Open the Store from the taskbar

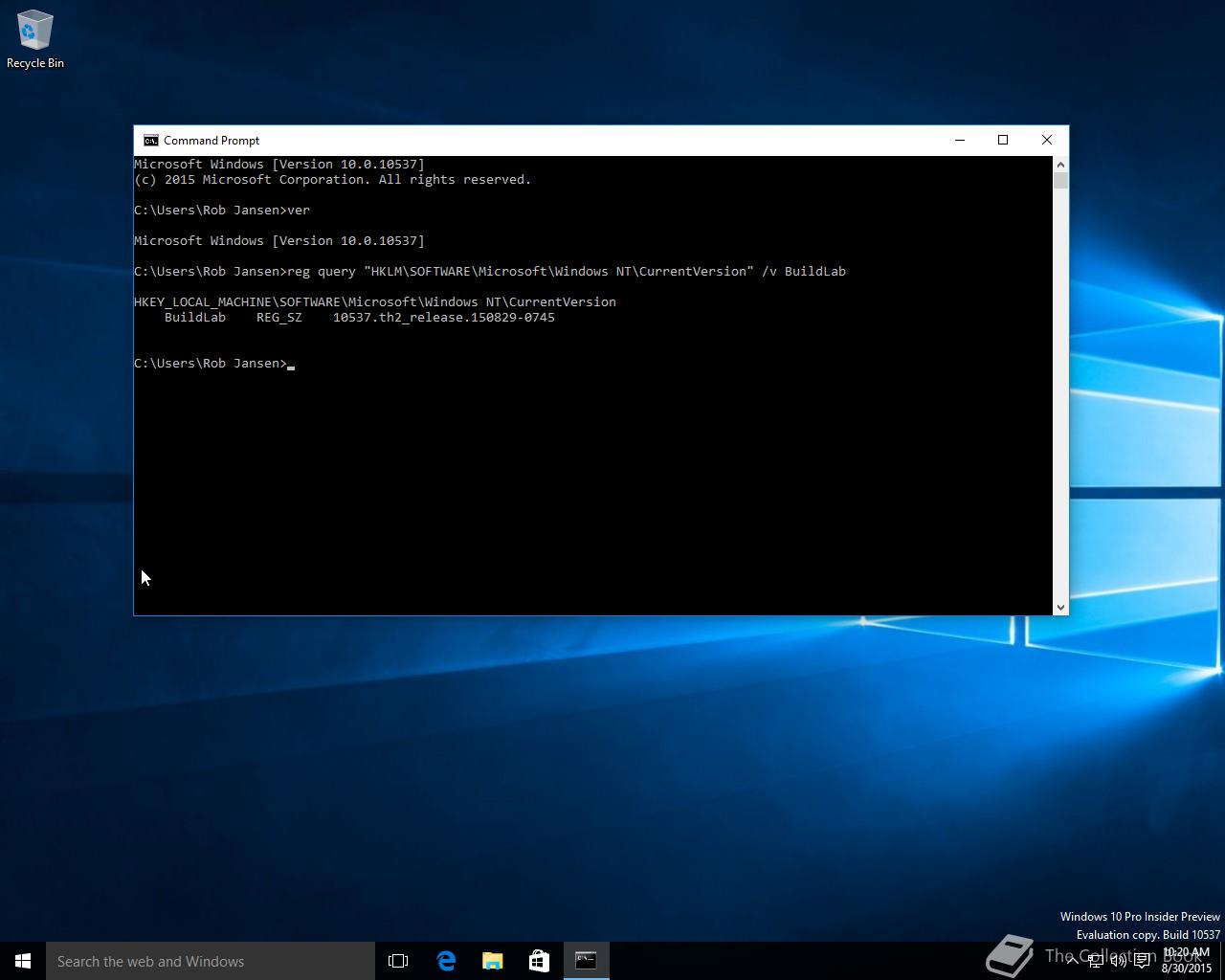click(x=539, y=961)
